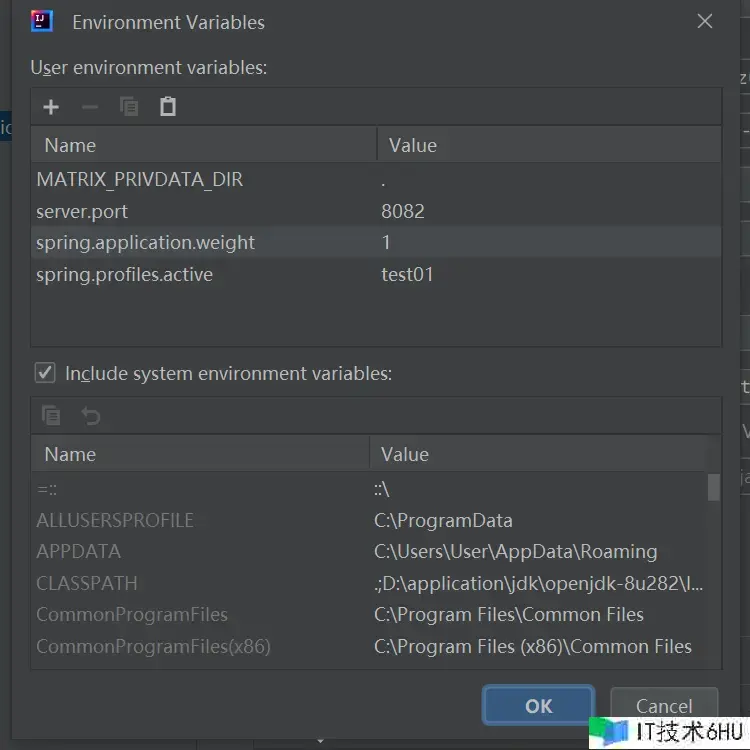Click the copy icon in user variables toolbar
Image resolution: width=750 pixels, height=750 pixels.
(129, 107)
